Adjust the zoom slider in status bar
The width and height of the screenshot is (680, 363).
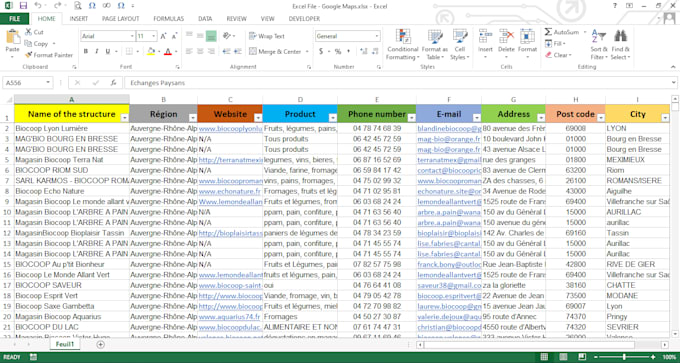[624, 357]
